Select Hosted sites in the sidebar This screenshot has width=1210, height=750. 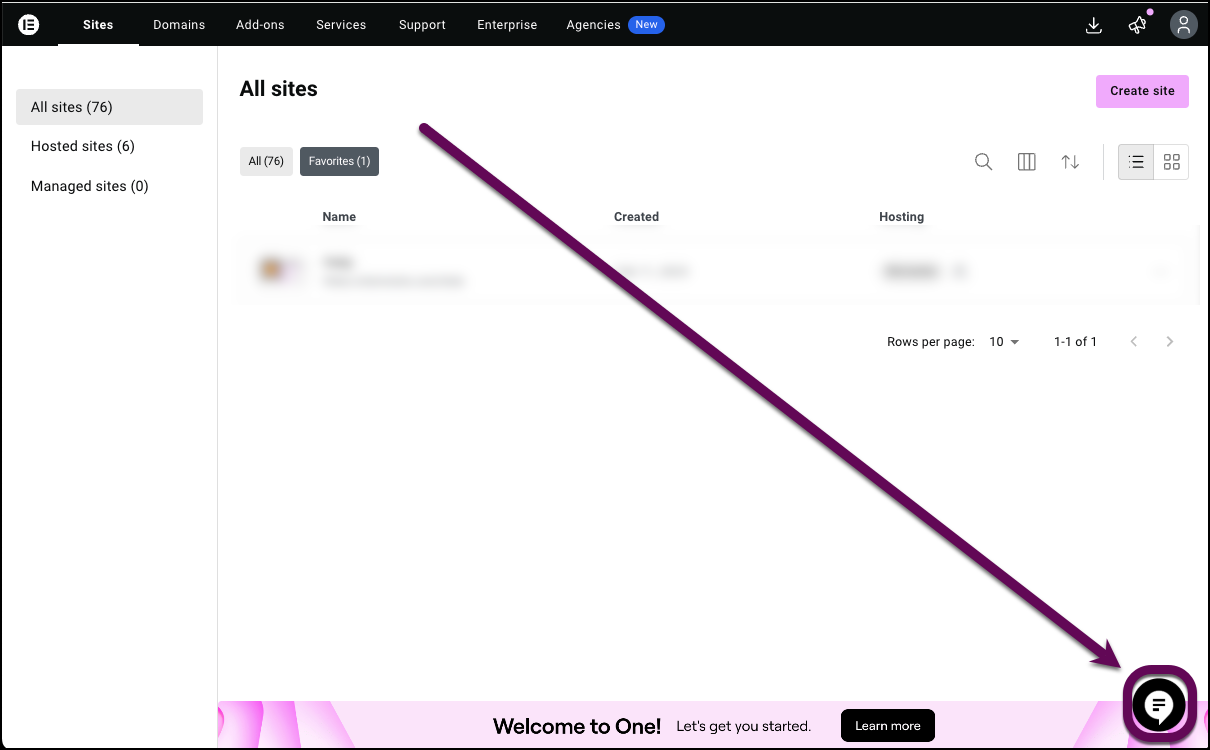pos(83,146)
